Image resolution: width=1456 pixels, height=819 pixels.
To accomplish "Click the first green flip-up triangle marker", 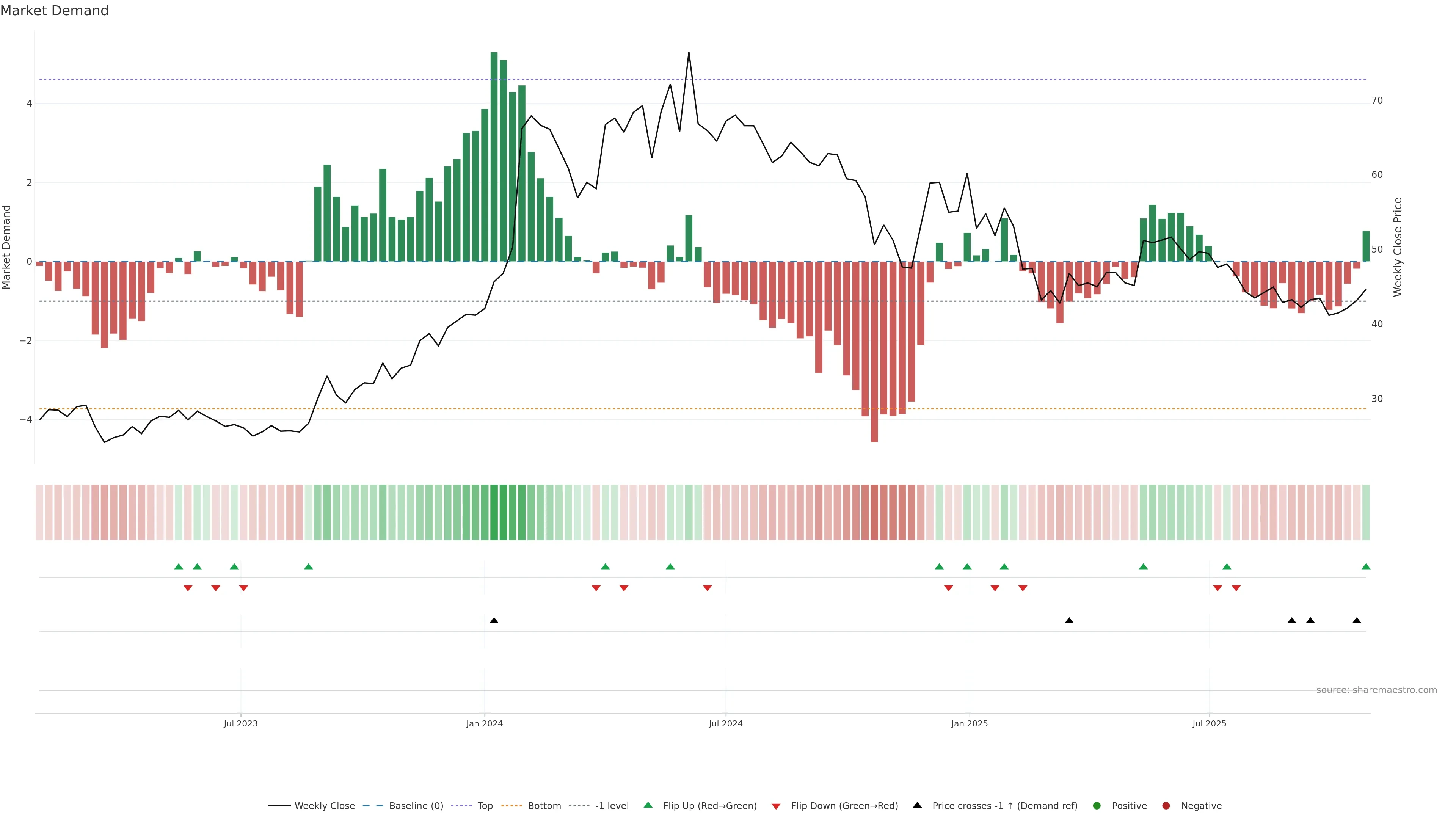I will coord(179,567).
